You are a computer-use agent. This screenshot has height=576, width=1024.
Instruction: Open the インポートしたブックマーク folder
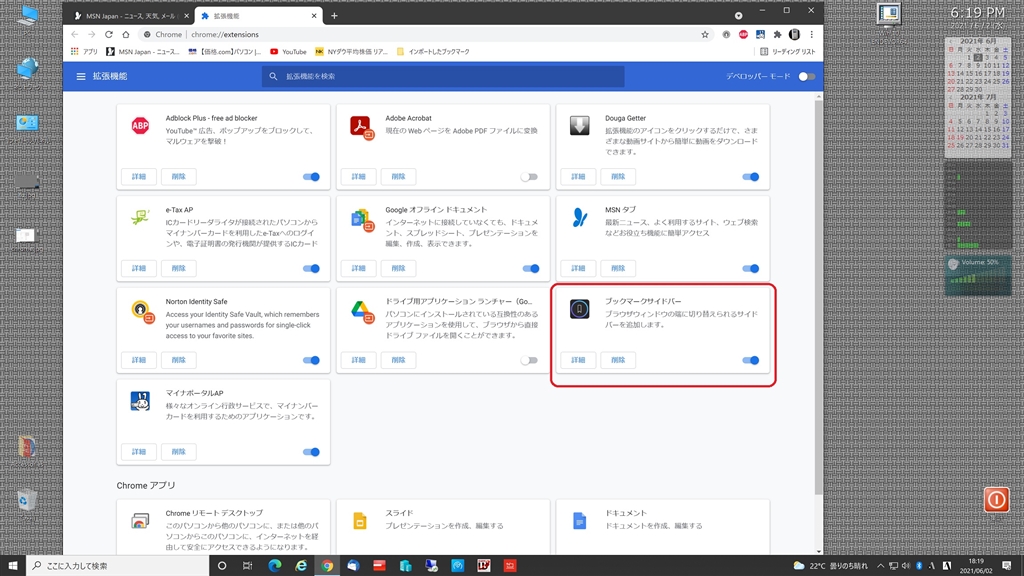click(433, 52)
